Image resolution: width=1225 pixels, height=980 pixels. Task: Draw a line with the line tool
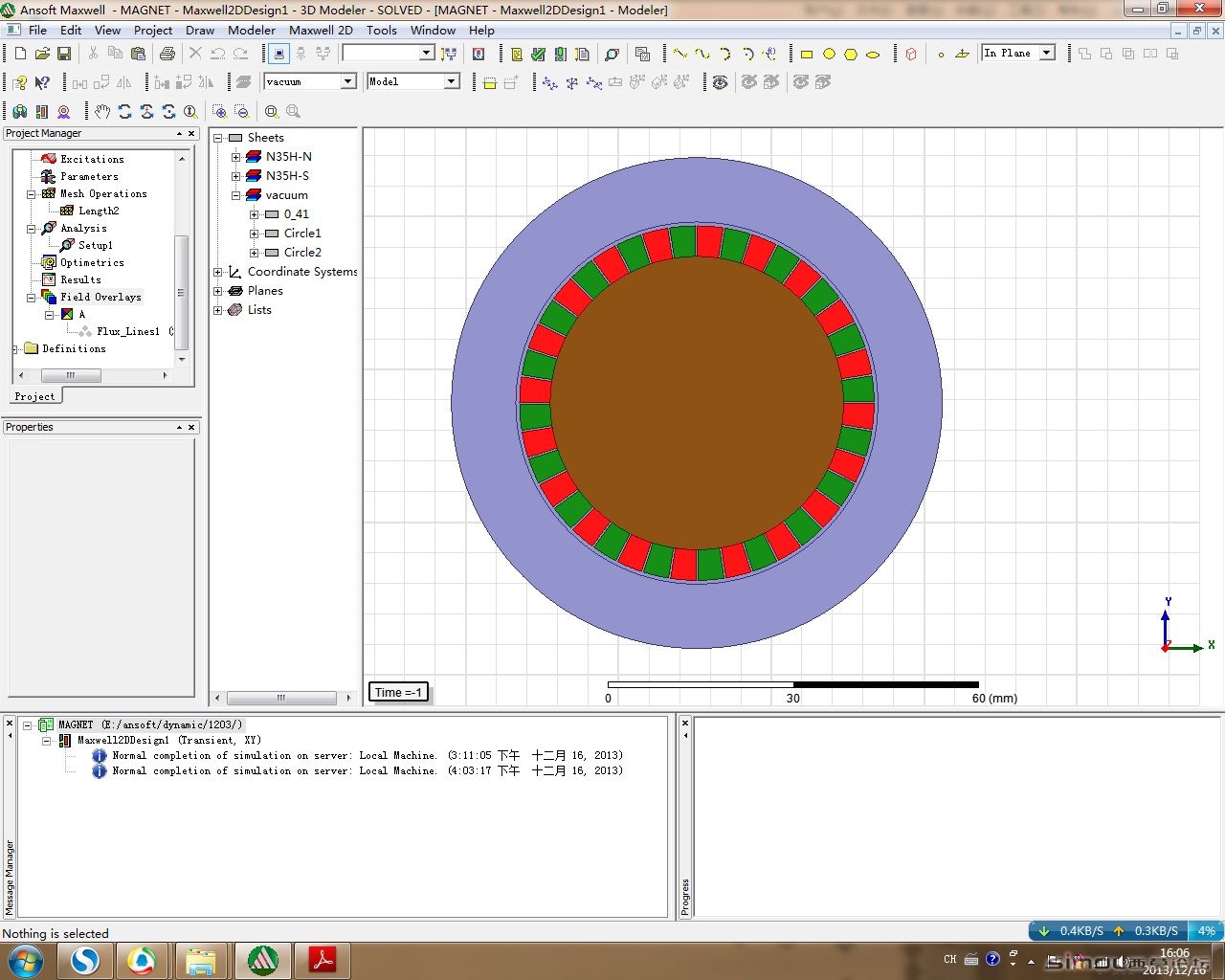(x=680, y=54)
